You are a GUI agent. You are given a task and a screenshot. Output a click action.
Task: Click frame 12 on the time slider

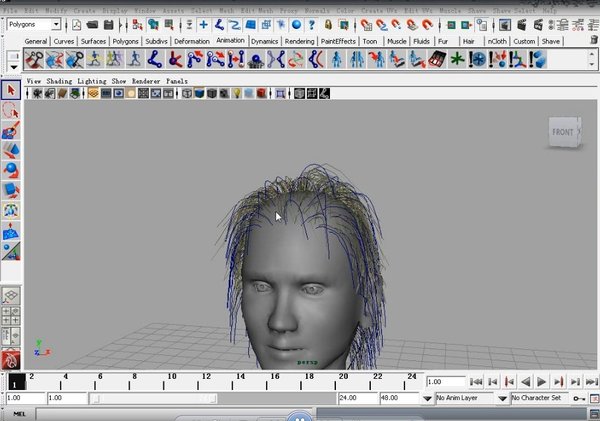(x=203, y=382)
